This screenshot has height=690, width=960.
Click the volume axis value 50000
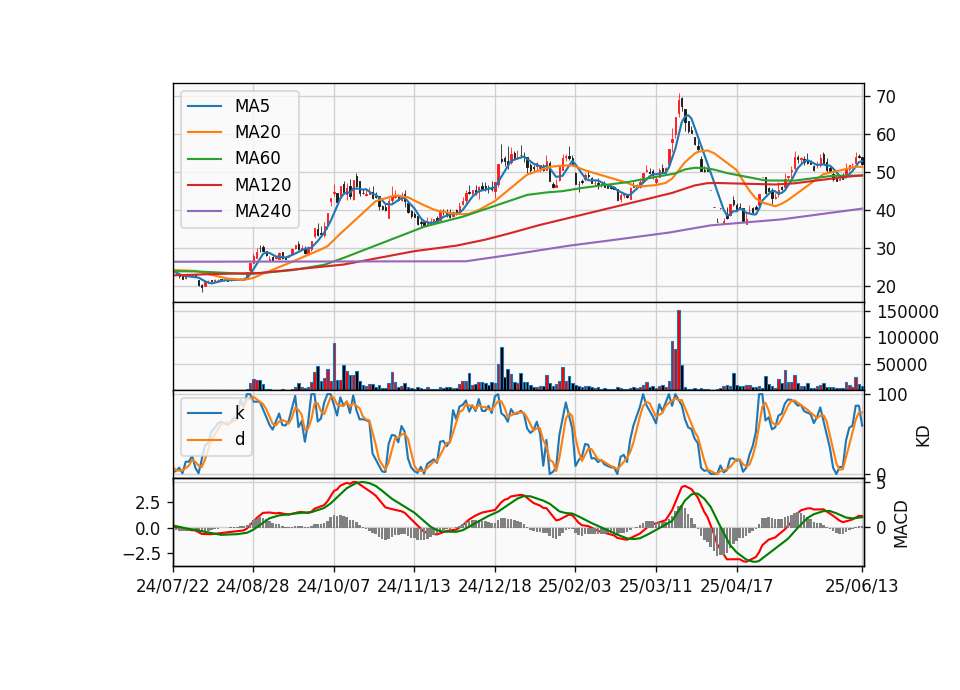tap(902, 365)
